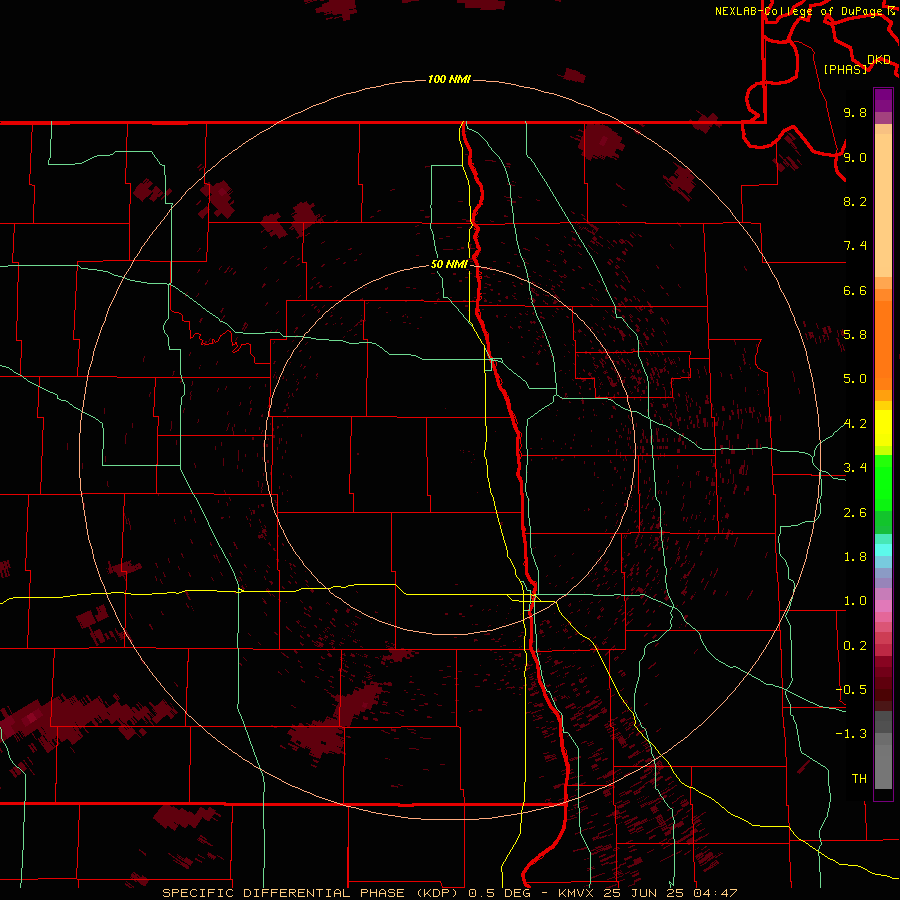Image resolution: width=900 pixels, height=900 pixels.
Task: Click the 8.2 scale value
Action: tap(855, 201)
